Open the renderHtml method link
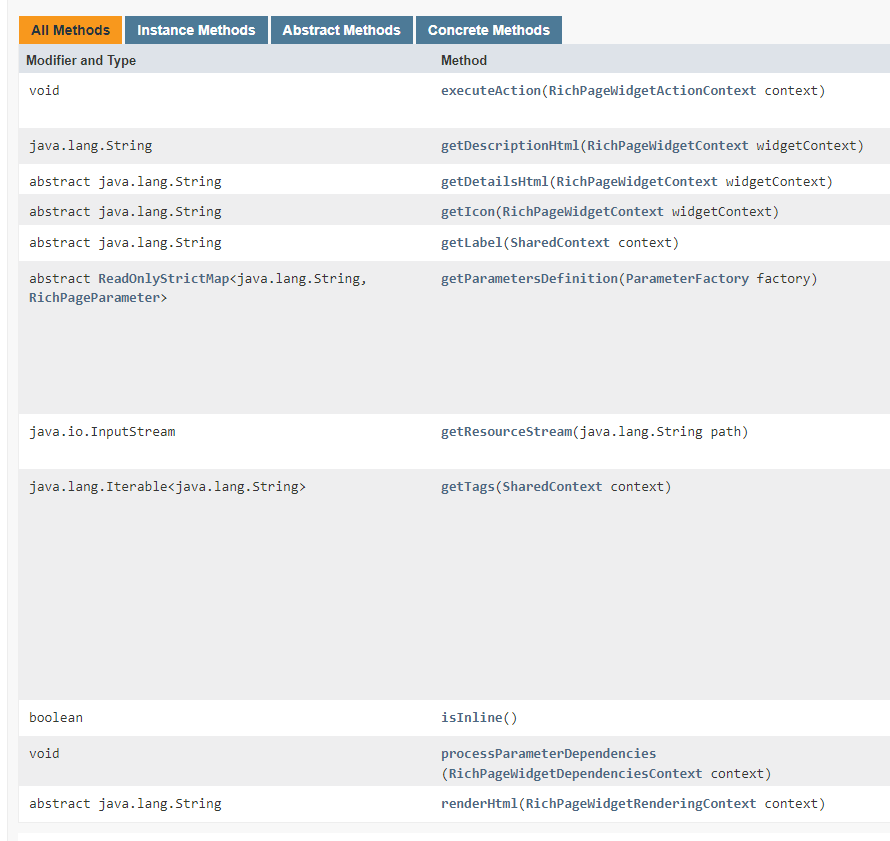 pos(479,804)
